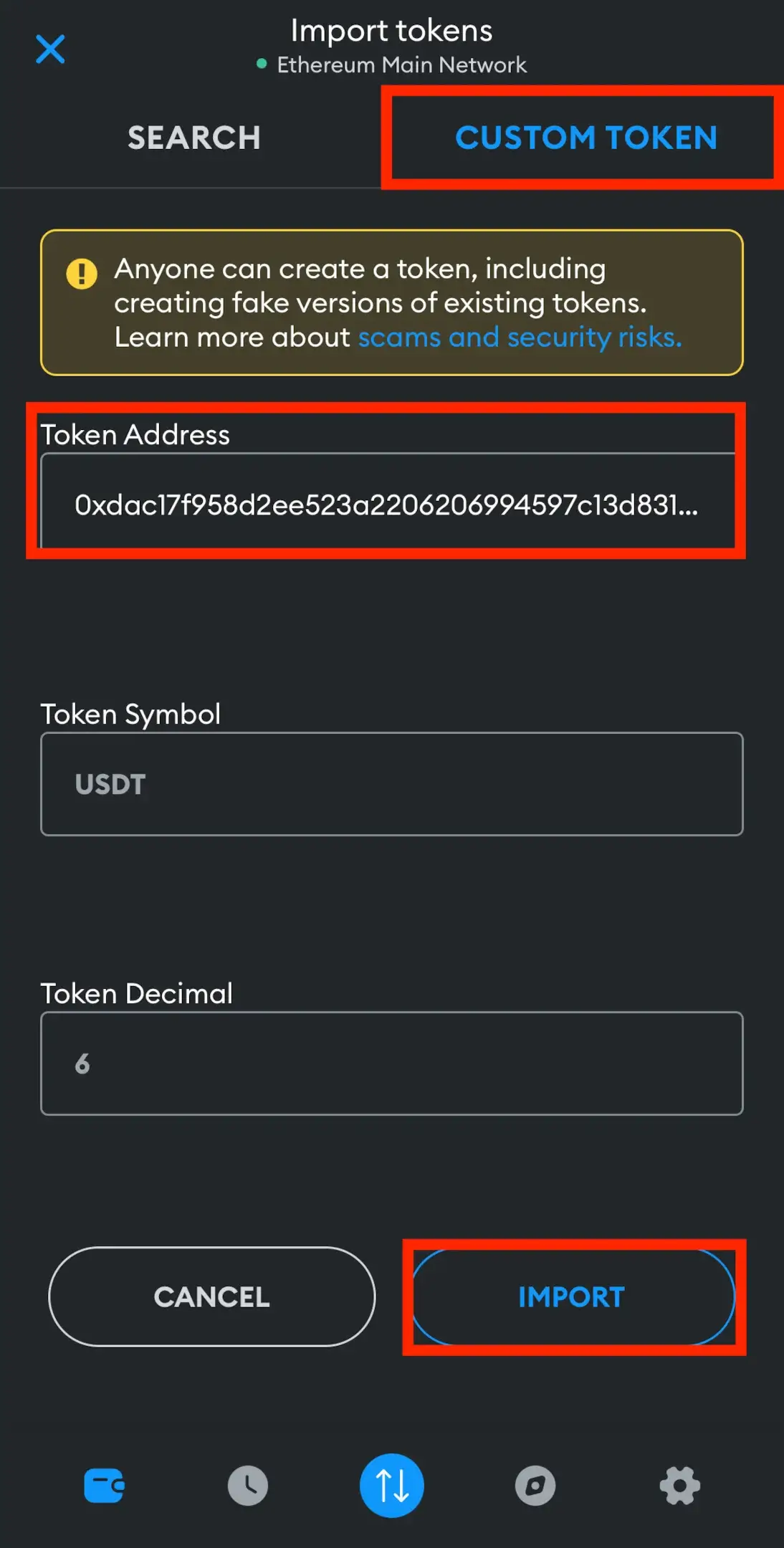784x1548 pixels.
Task: Open the transaction history clock icon
Action: (248, 1486)
